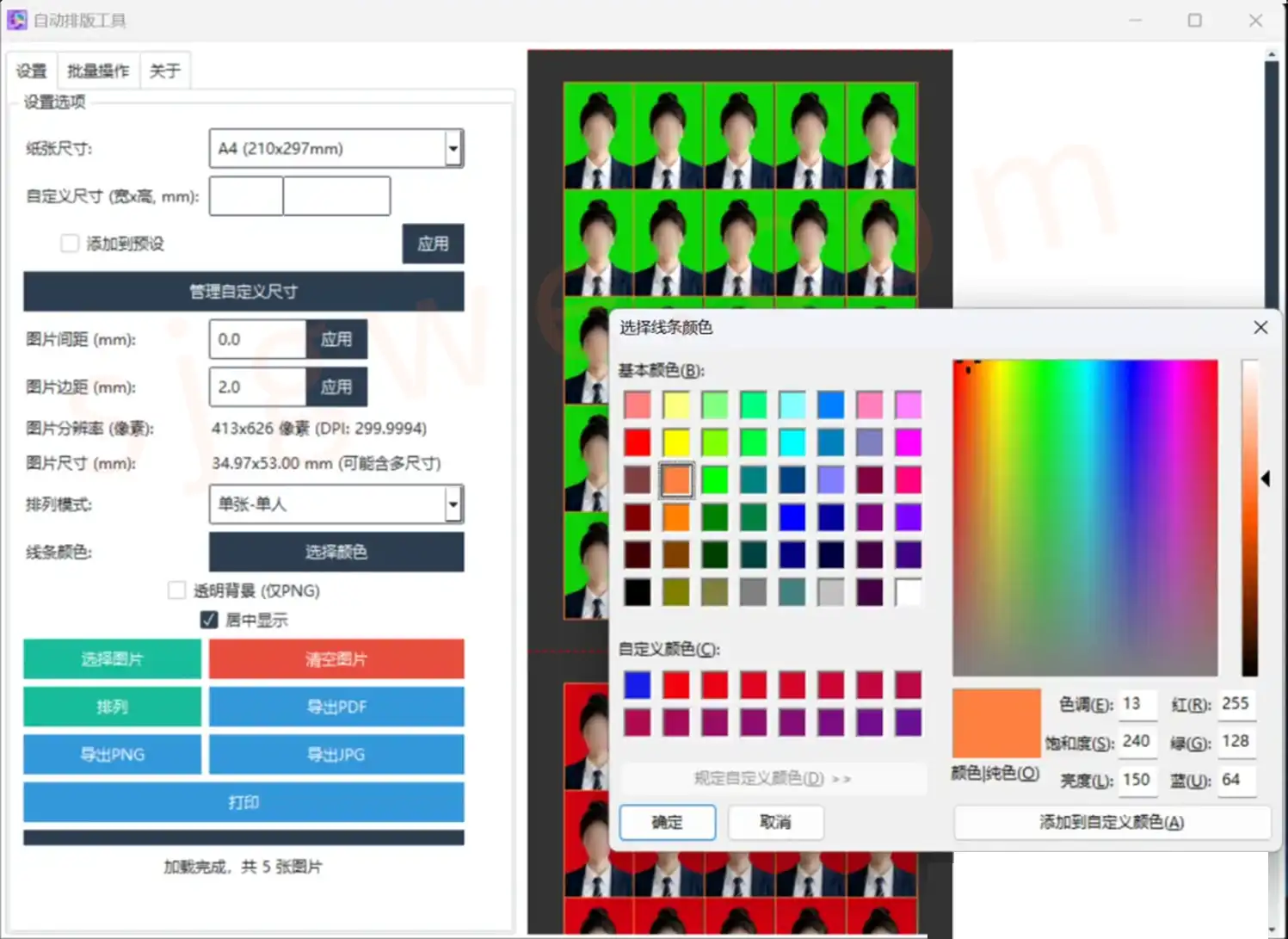The width and height of the screenshot is (1288, 939).
Task: Close the 选择线条颜色 dialog
Action: (x=1260, y=327)
